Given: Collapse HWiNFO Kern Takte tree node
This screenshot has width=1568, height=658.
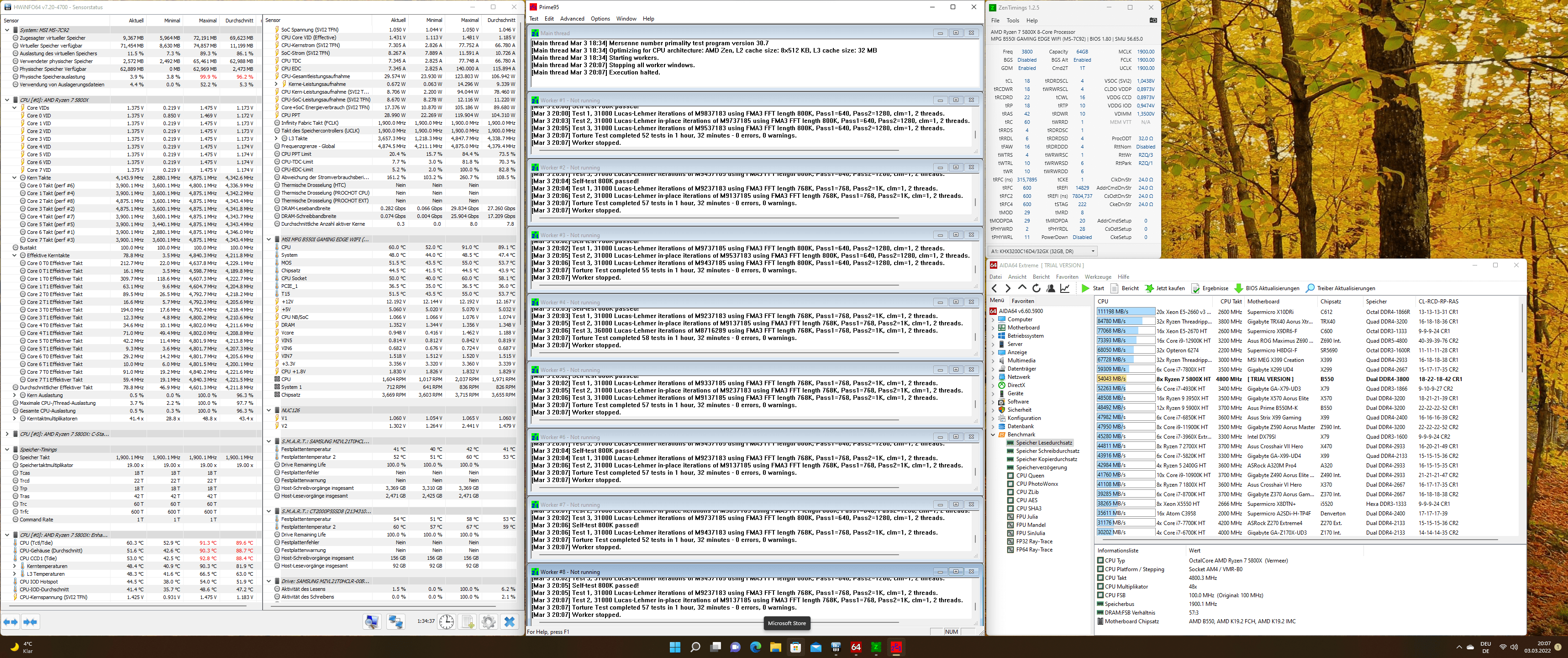Looking at the screenshot, I should point(15,178).
